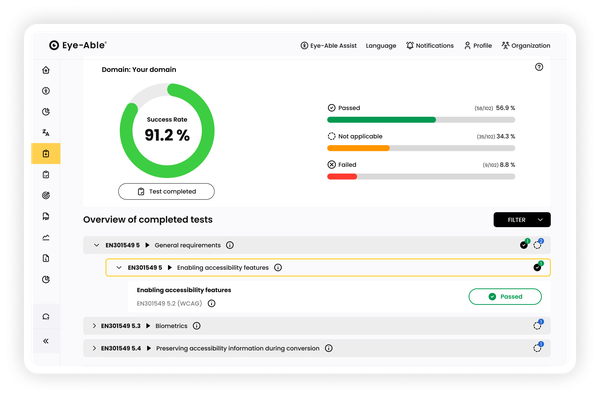Click the Passed check-circle icon in stats
The image size is (600, 396).
coord(331,108)
